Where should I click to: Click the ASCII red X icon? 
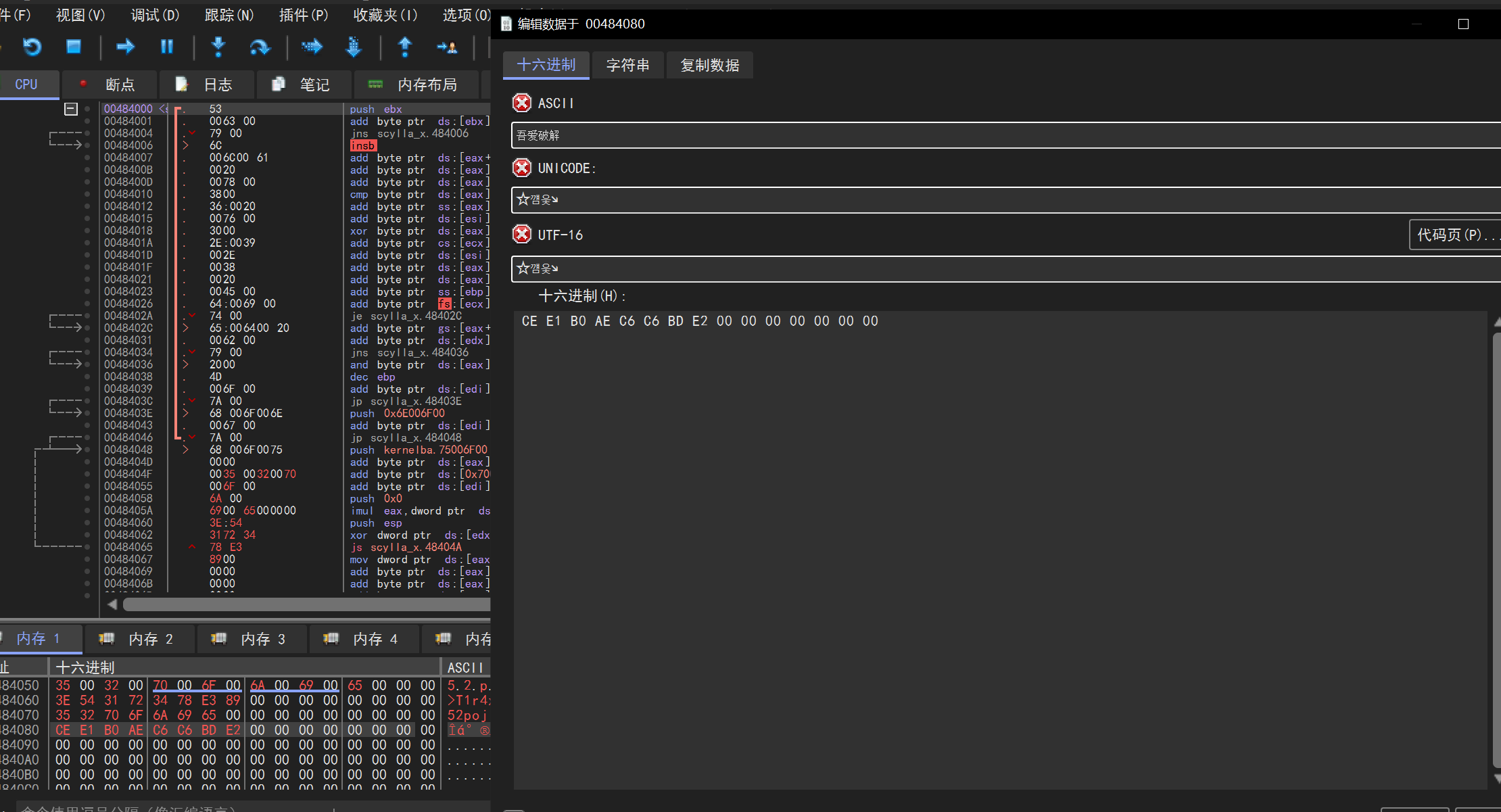pyautogui.click(x=522, y=103)
